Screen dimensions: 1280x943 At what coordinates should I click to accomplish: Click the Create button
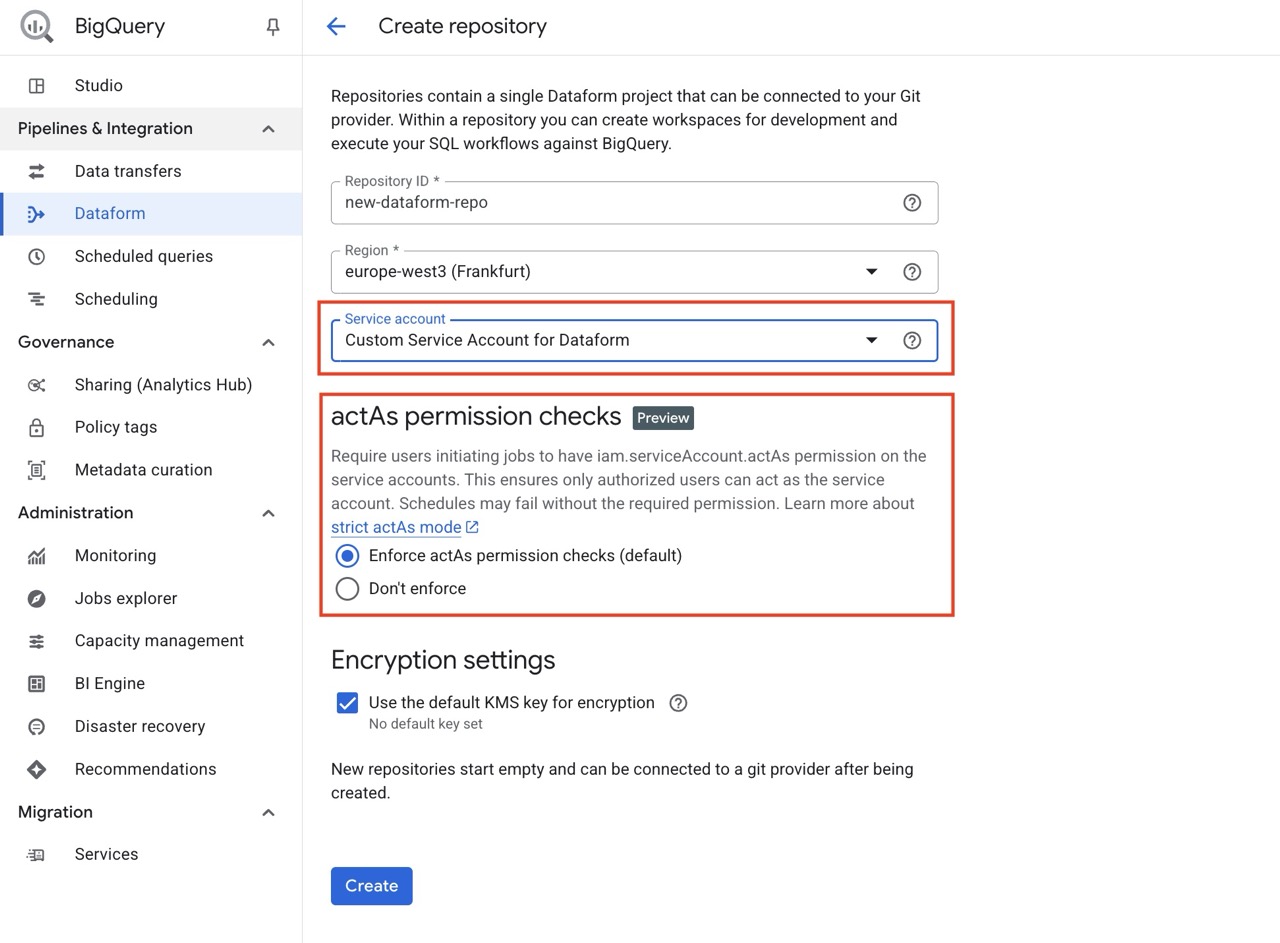[371, 886]
